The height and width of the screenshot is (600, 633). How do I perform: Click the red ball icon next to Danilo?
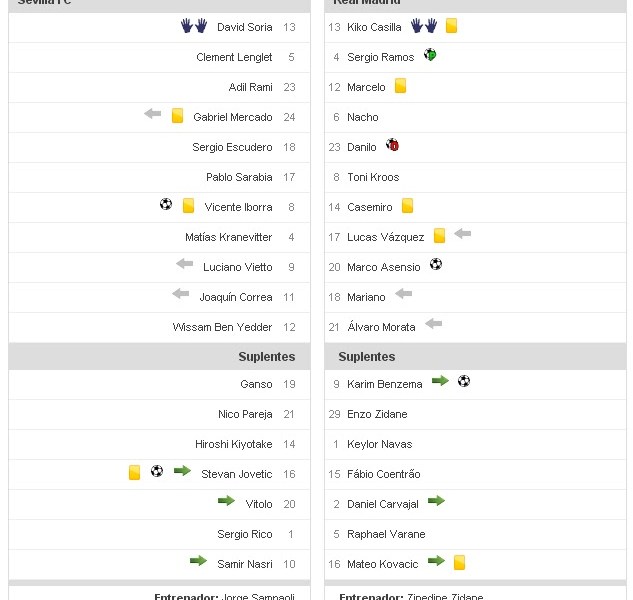tap(392, 145)
